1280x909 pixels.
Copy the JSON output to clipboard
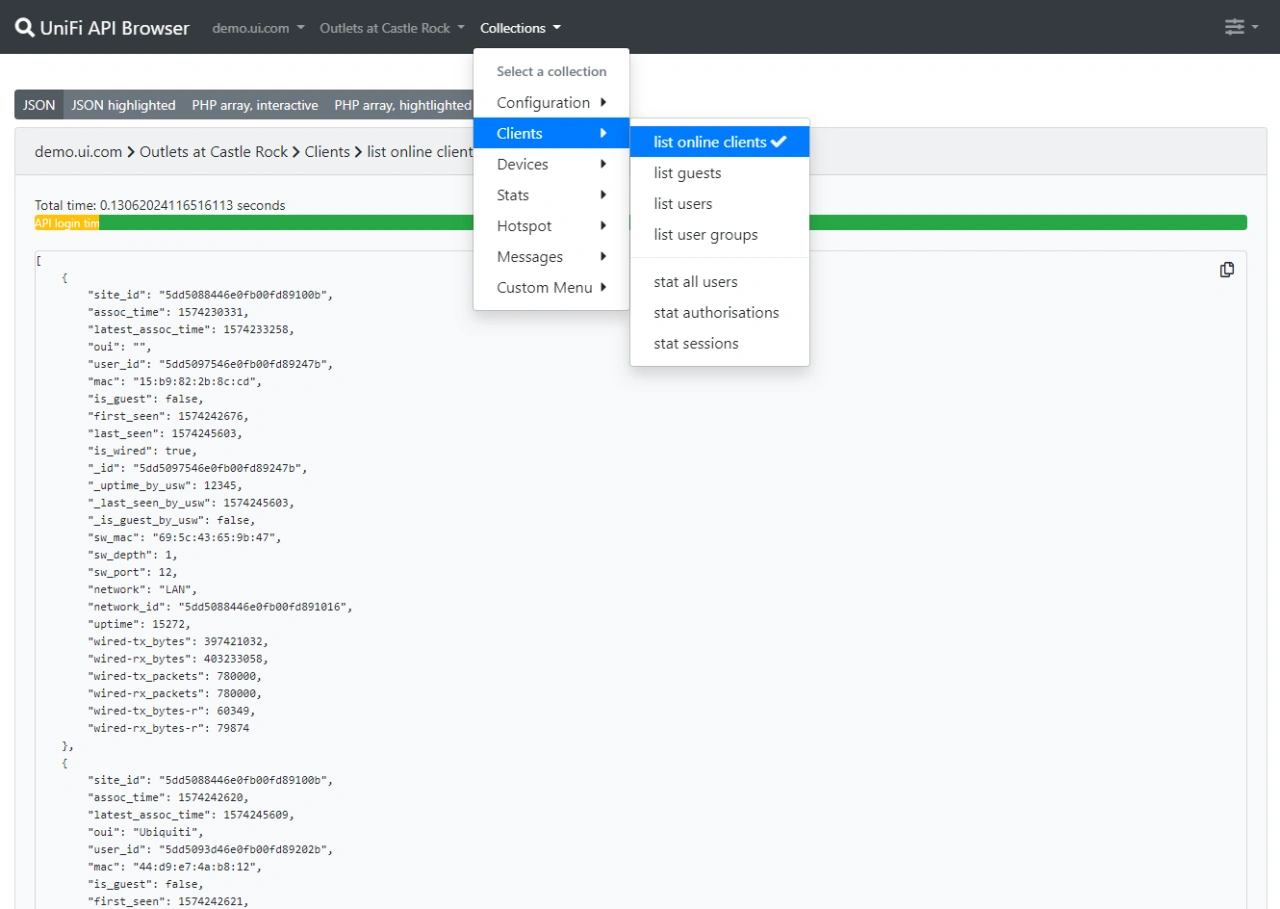click(x=1227, y=270)
